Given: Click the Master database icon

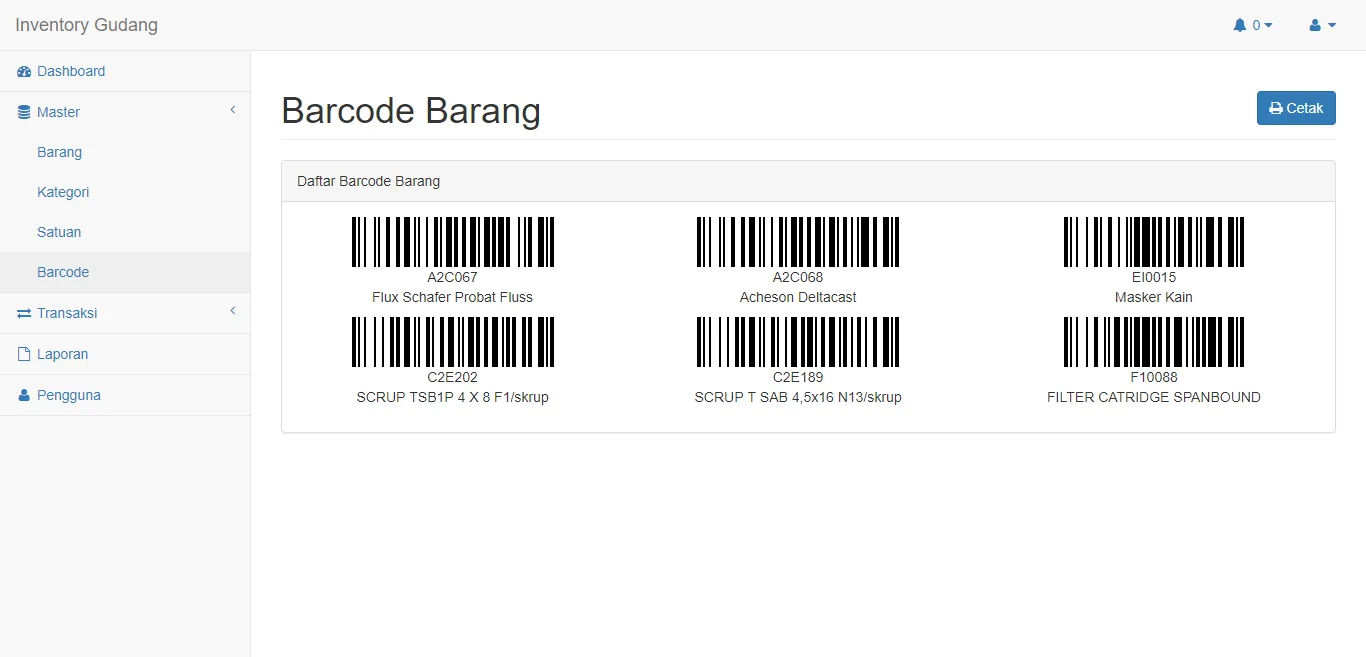Looking at the screenshot, I should tap(24, 113).
